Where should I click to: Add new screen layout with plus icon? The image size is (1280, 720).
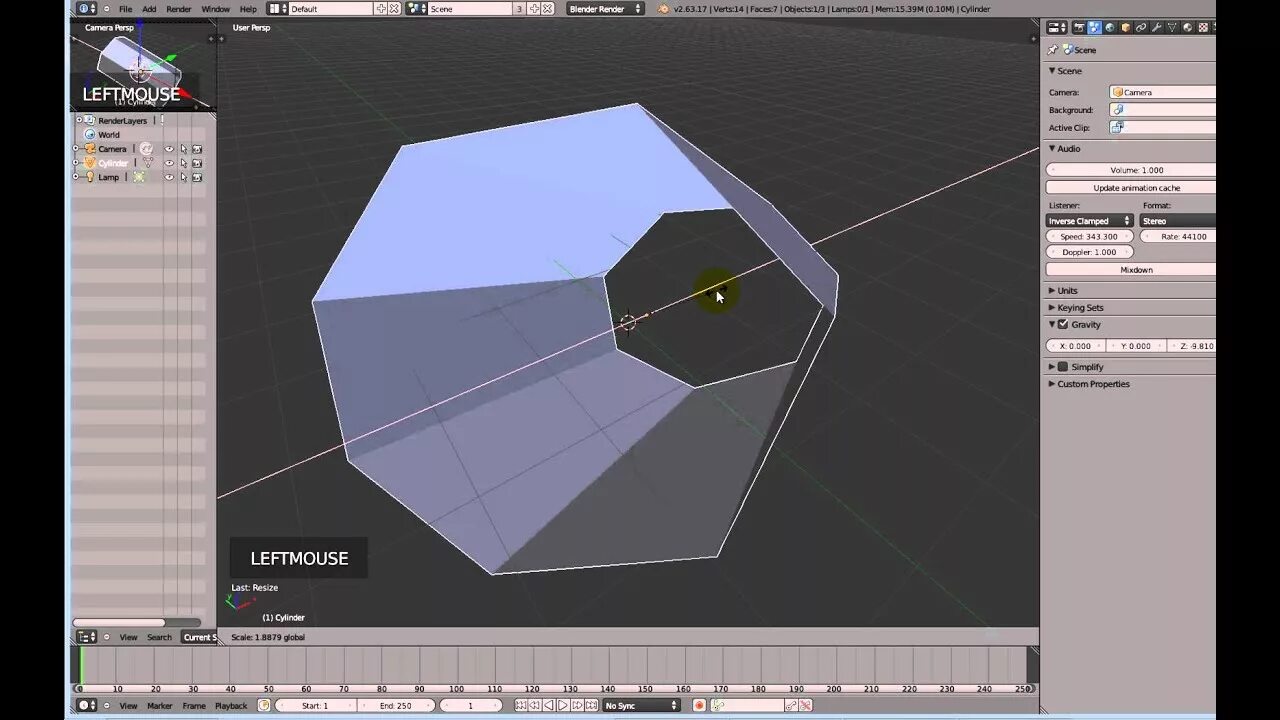(x=381, y=8)
